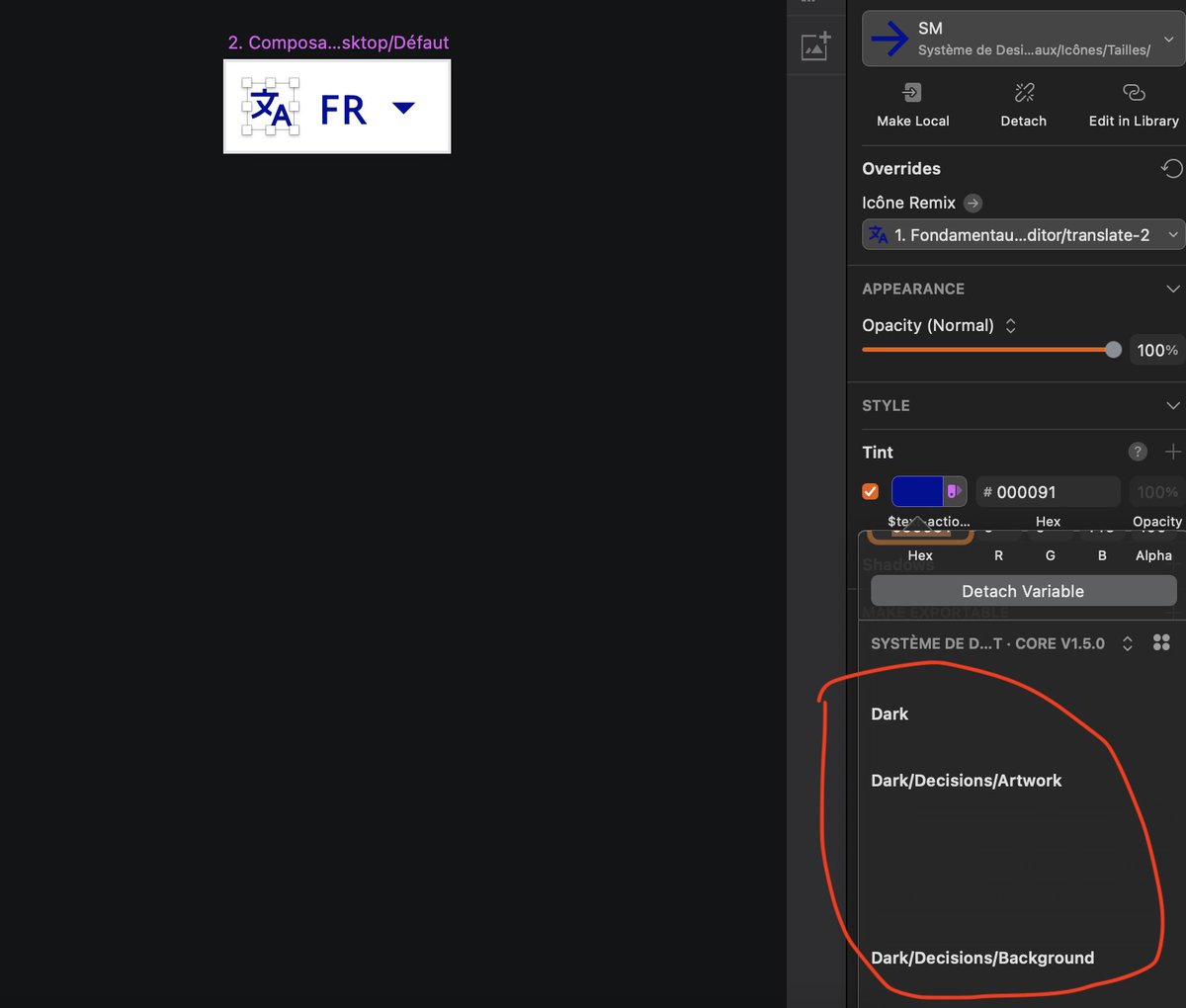This screenshot has height=1008, width=1186.
Task: Click the Dark color group heading
Action: (x=889, y=714)
